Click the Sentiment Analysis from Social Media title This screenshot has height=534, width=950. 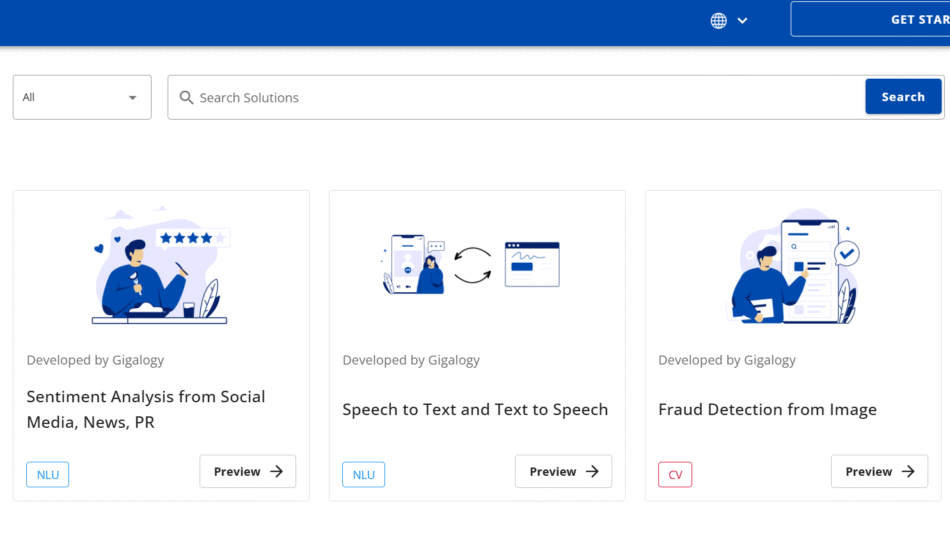[146, 409]
